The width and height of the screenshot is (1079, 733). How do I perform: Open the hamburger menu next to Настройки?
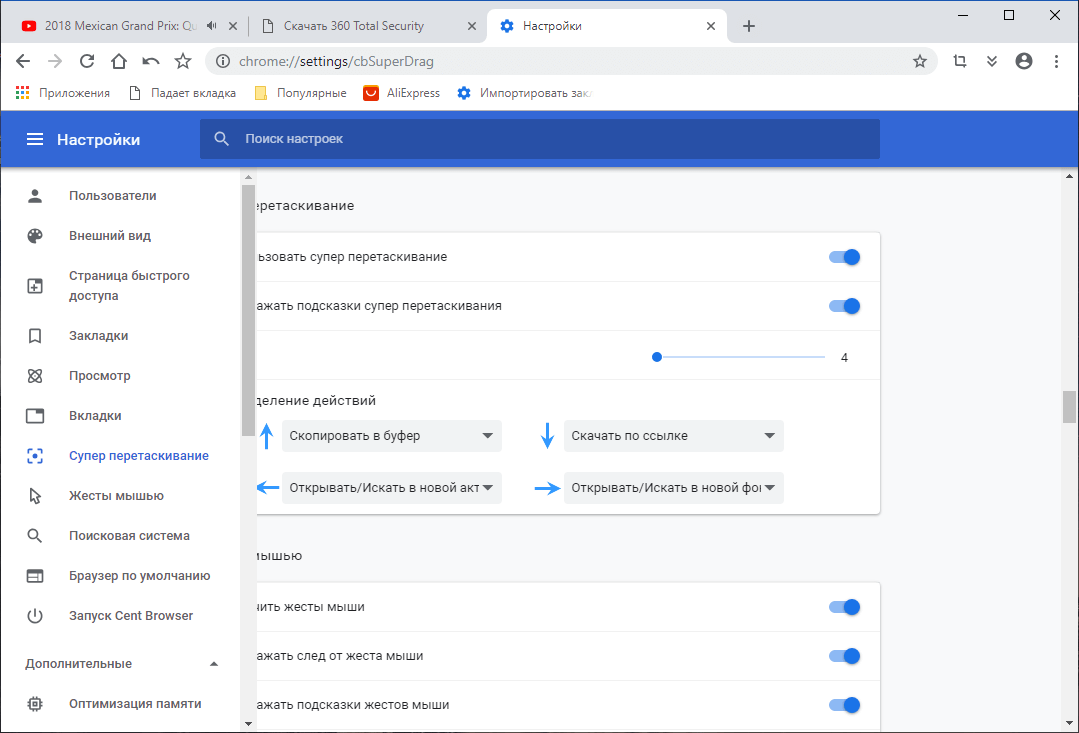pyautogui.click(x=35, y=139)
